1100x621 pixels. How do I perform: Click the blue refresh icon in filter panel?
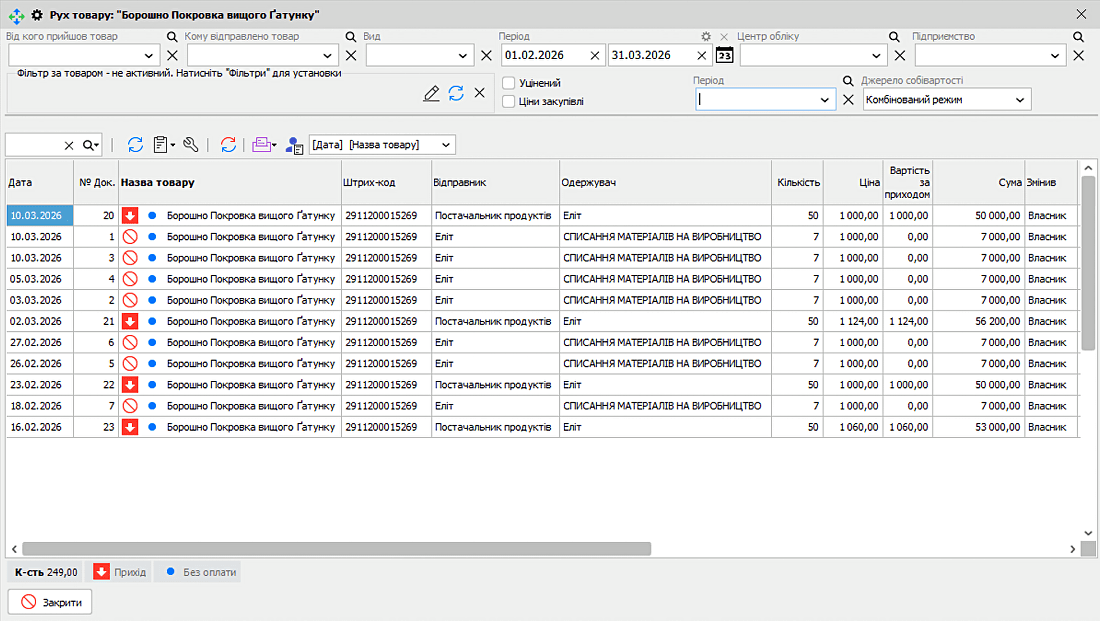point(456,93)
